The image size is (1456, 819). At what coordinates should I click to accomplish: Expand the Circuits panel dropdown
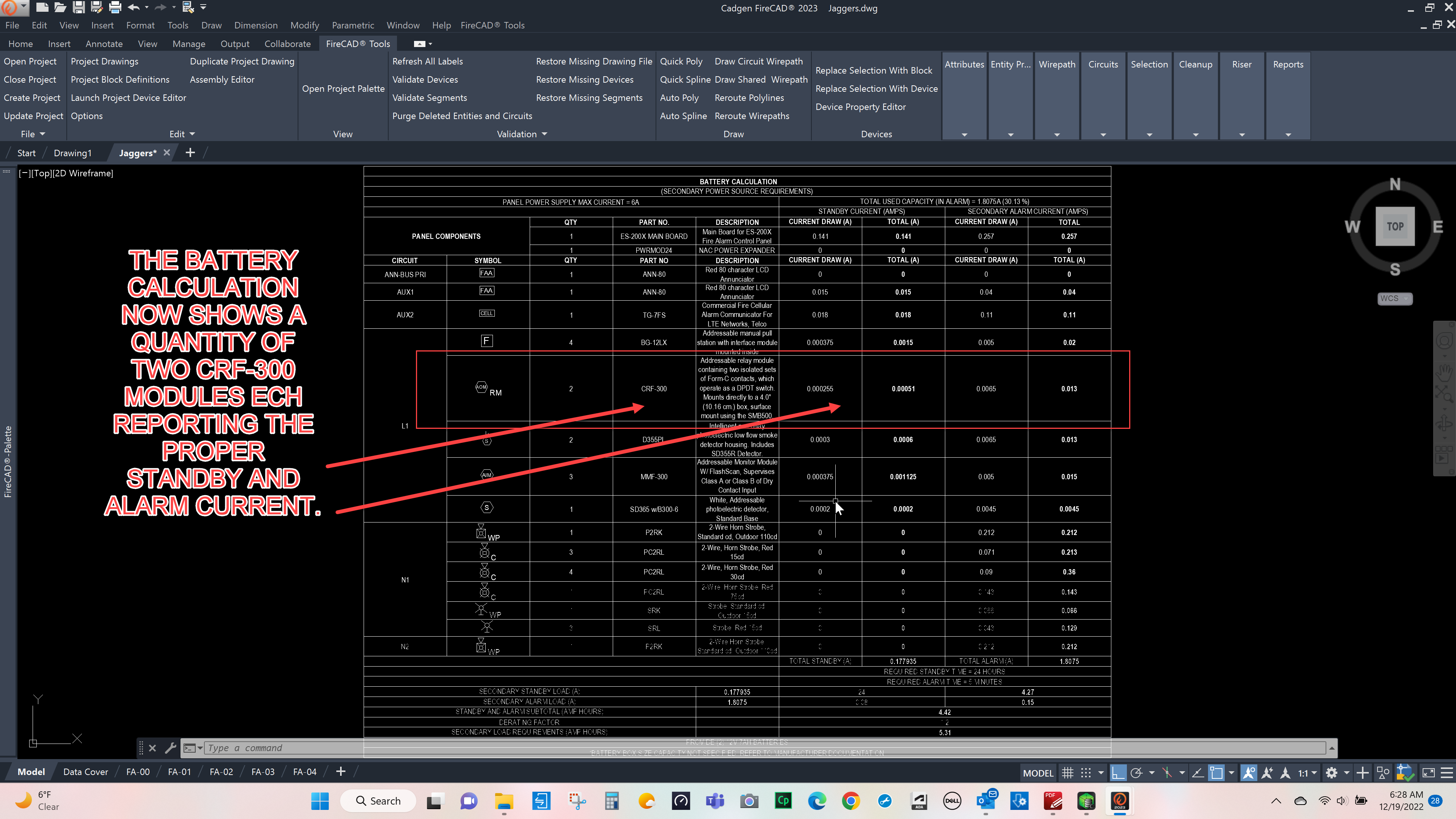tap(1103, 135)
